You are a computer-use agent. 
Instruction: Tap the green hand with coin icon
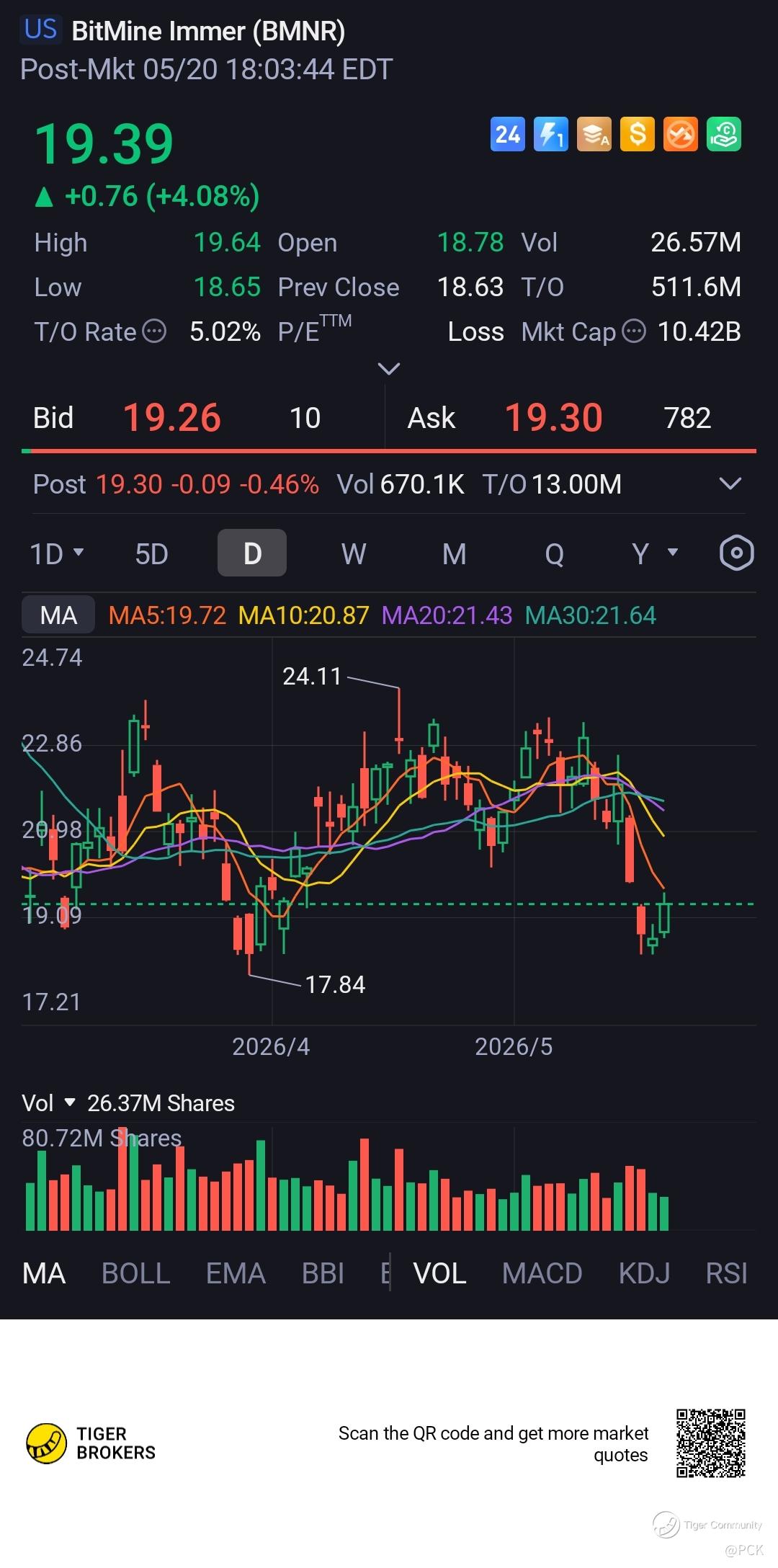click(x=724, y=134)
